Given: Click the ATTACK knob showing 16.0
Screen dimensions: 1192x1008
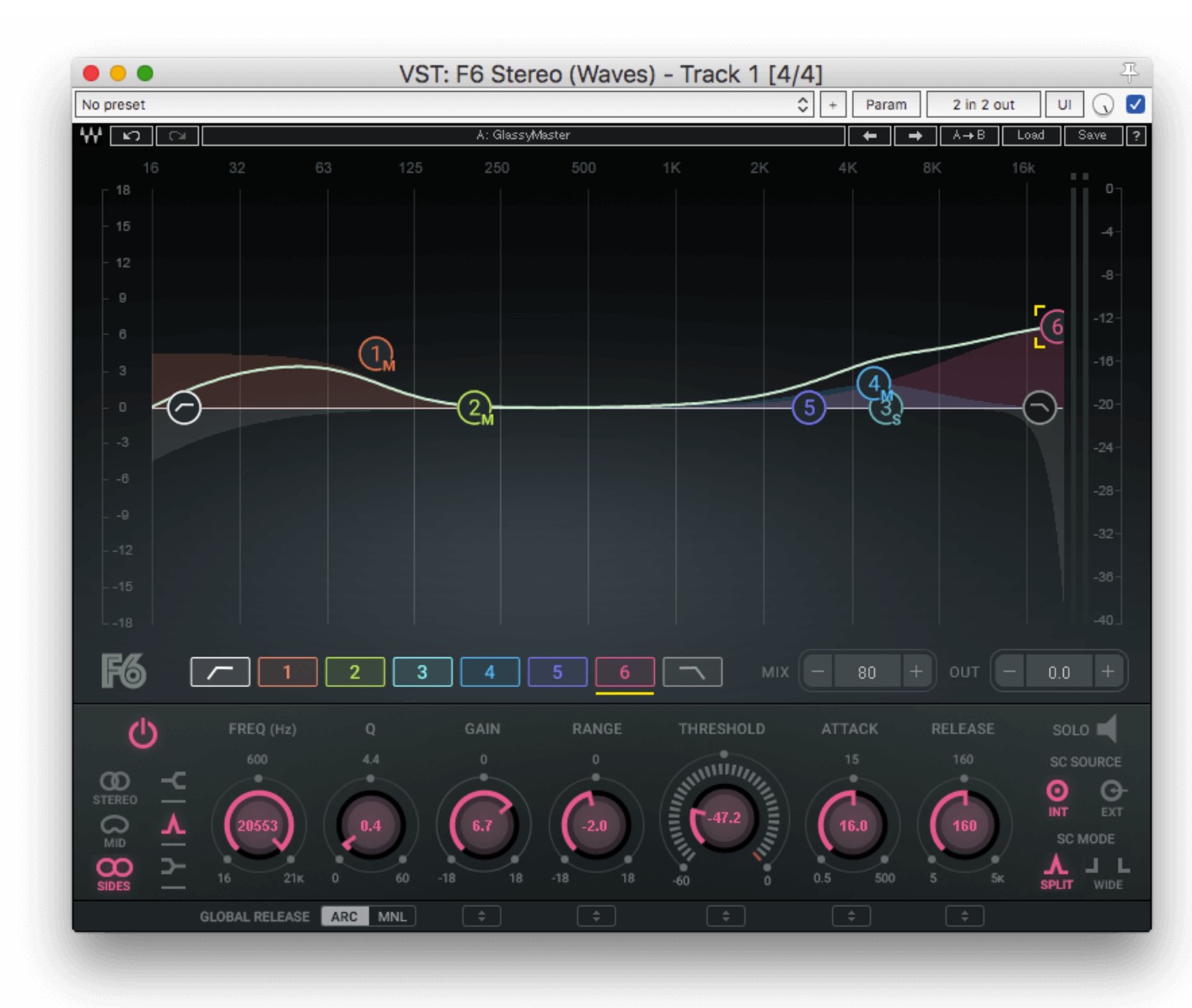Looking at the screenshot, I should (x=852, y=825).
